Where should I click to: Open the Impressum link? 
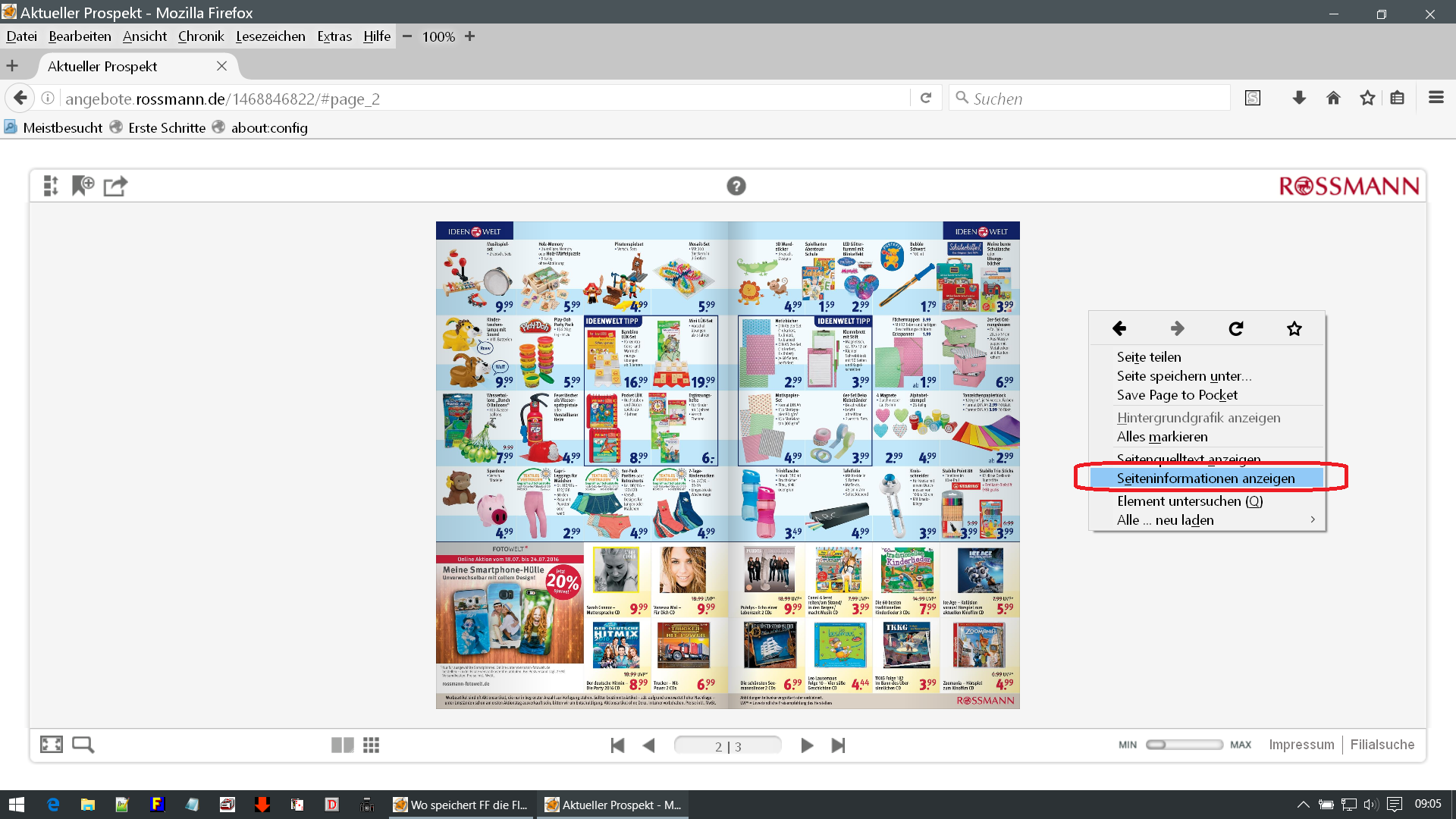[1301, 745]
